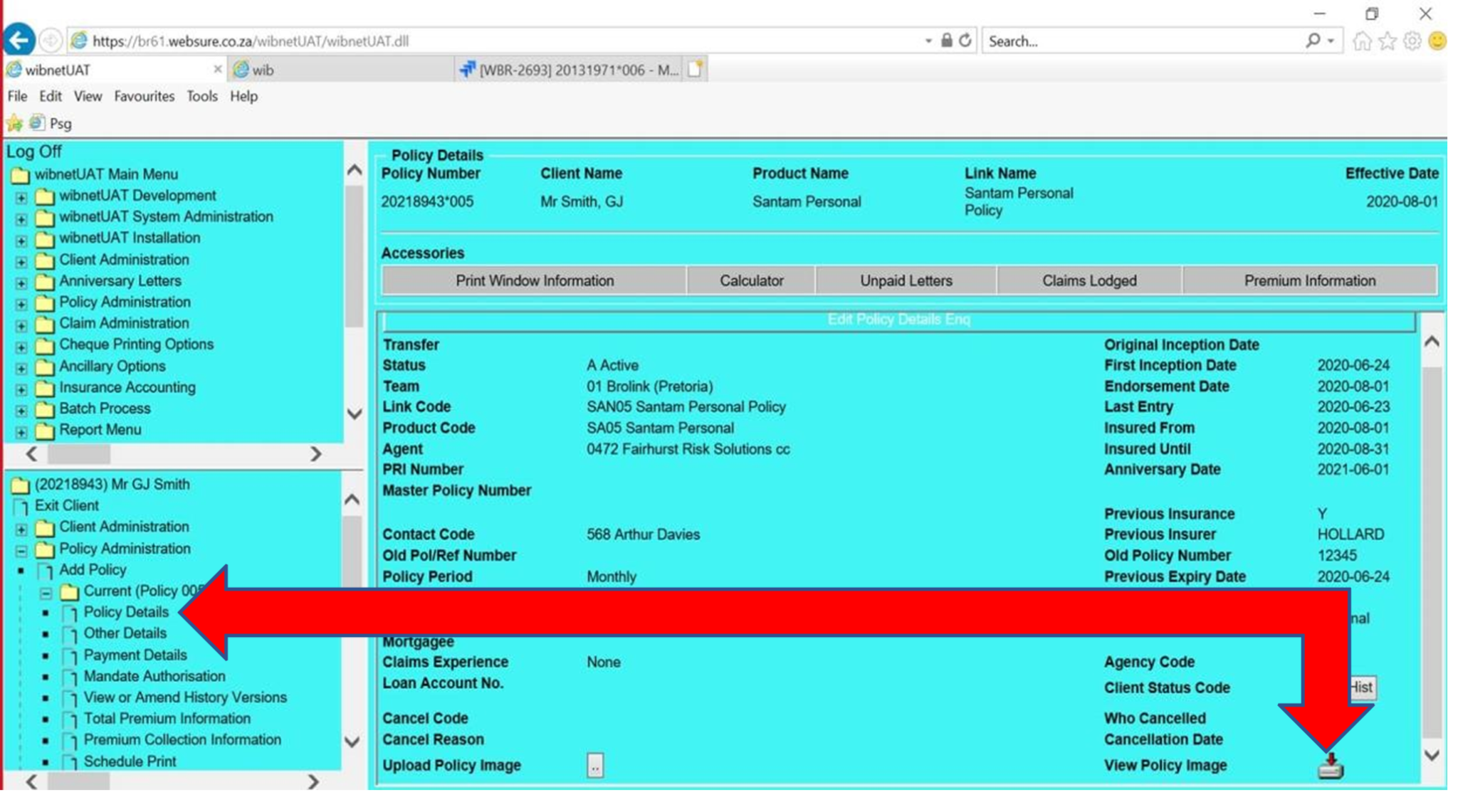Expand the Claim Administration node
Image resolution: width=1458 pixels, height=812 pixels.
(x=21, y=325)
